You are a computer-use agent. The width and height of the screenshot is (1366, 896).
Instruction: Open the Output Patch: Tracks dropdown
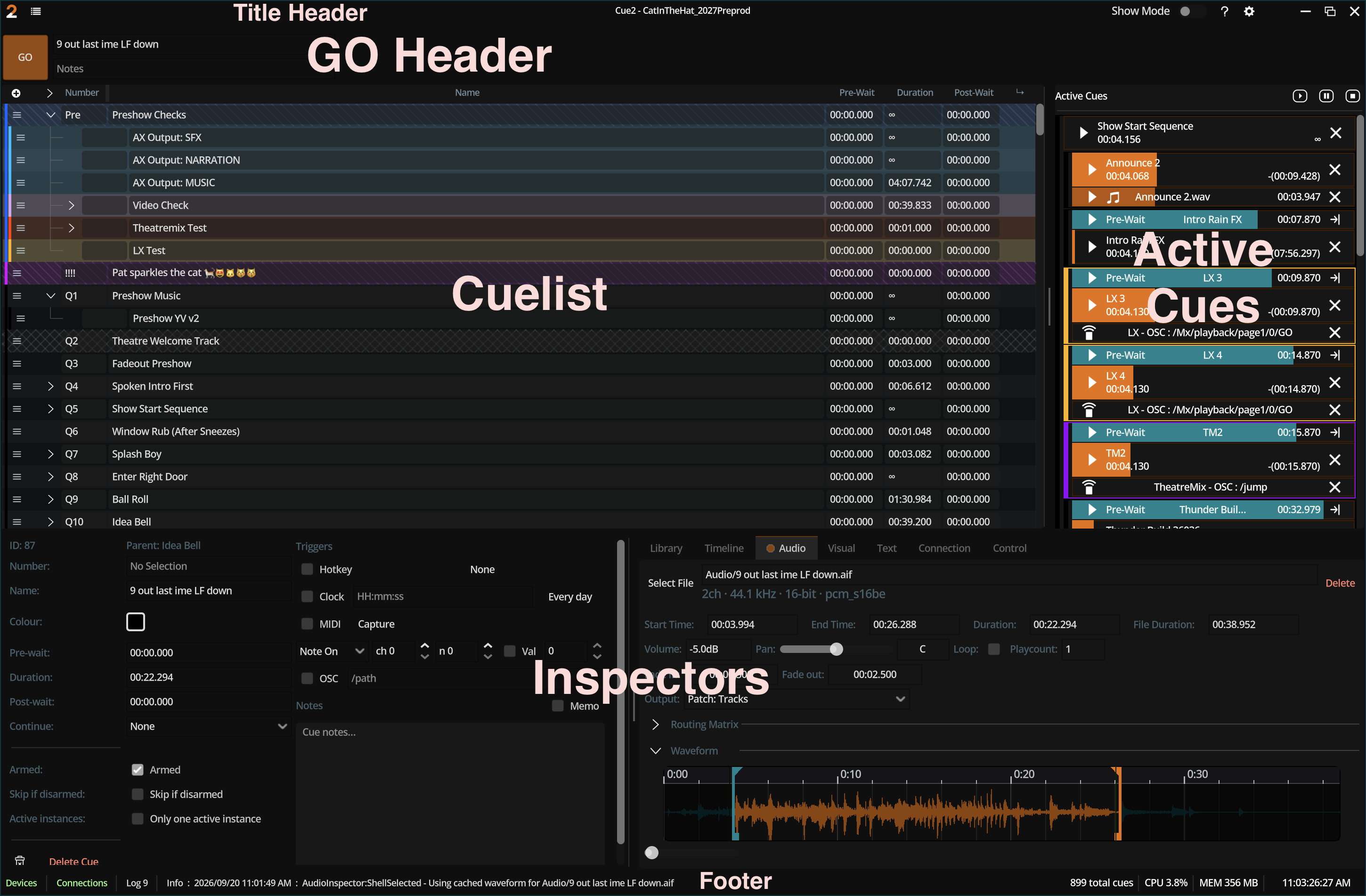point(797,699)
